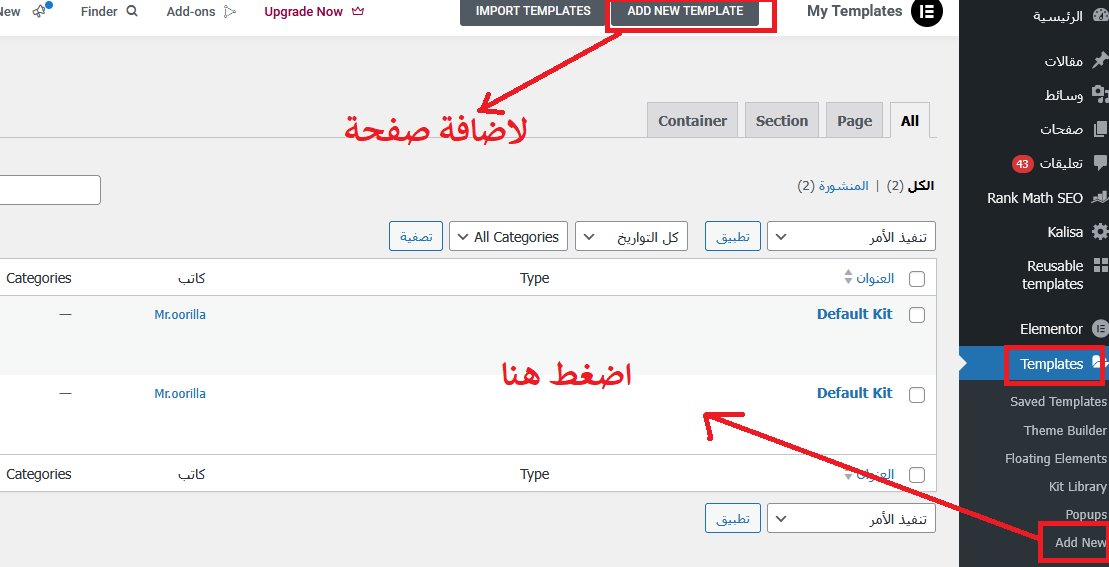Image resolution: width=1109 pixels, height=567 pixels.
Task: Click the comment bubble icon next to تعليقات
Action: (1100, 163)
